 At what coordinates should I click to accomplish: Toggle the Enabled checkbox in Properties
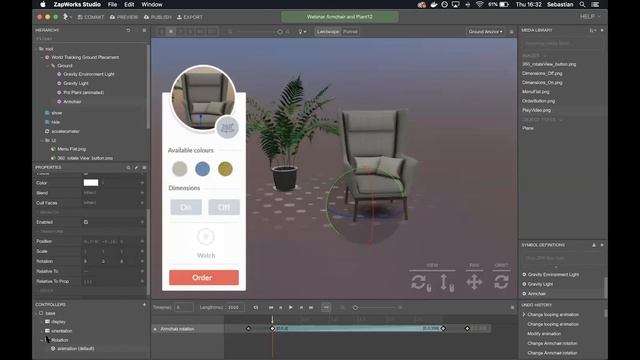click(x=86, y=222)
